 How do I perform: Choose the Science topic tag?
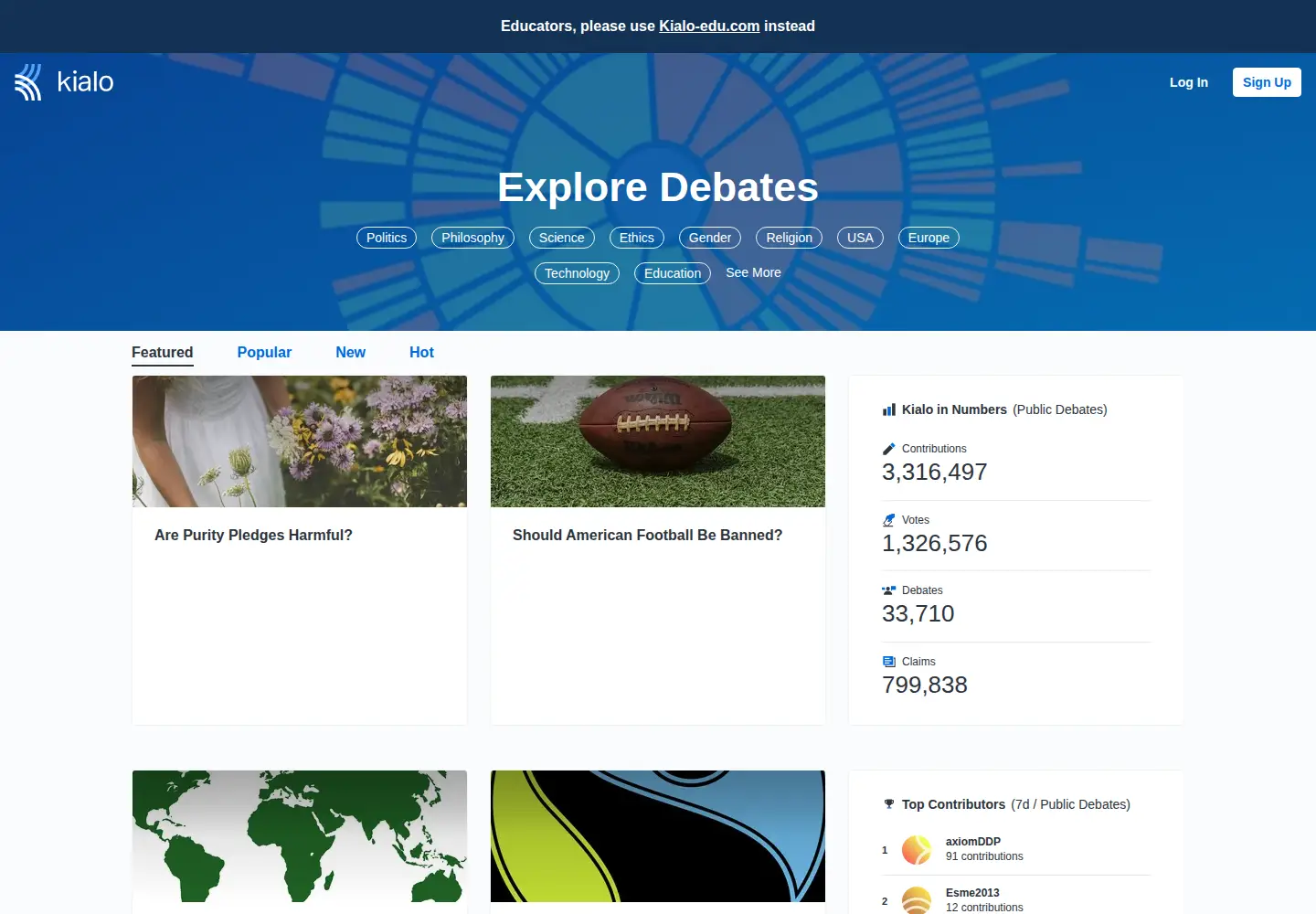click(562, 238)
